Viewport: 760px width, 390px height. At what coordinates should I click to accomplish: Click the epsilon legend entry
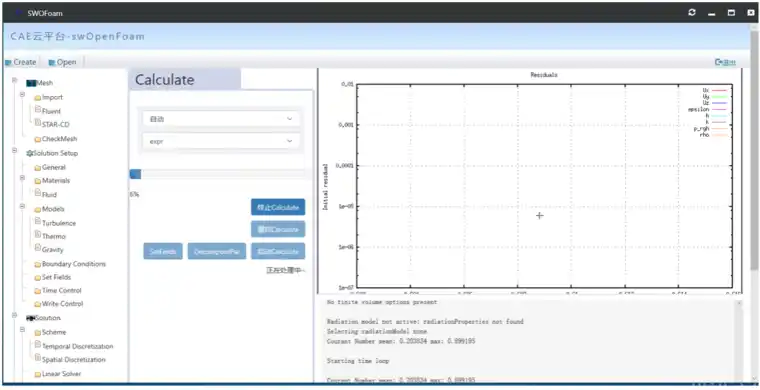click(708, 109)
